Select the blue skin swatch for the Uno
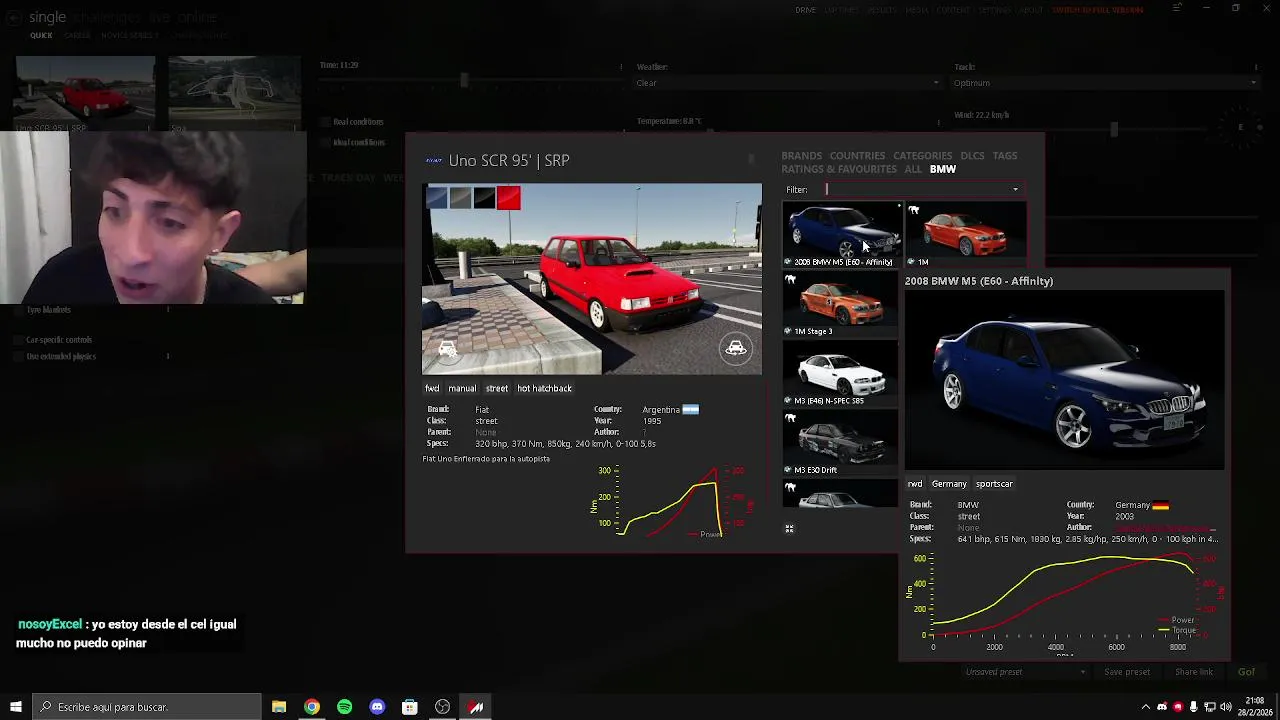This screenshot has height=720, width=1280. tap(436, 198)
